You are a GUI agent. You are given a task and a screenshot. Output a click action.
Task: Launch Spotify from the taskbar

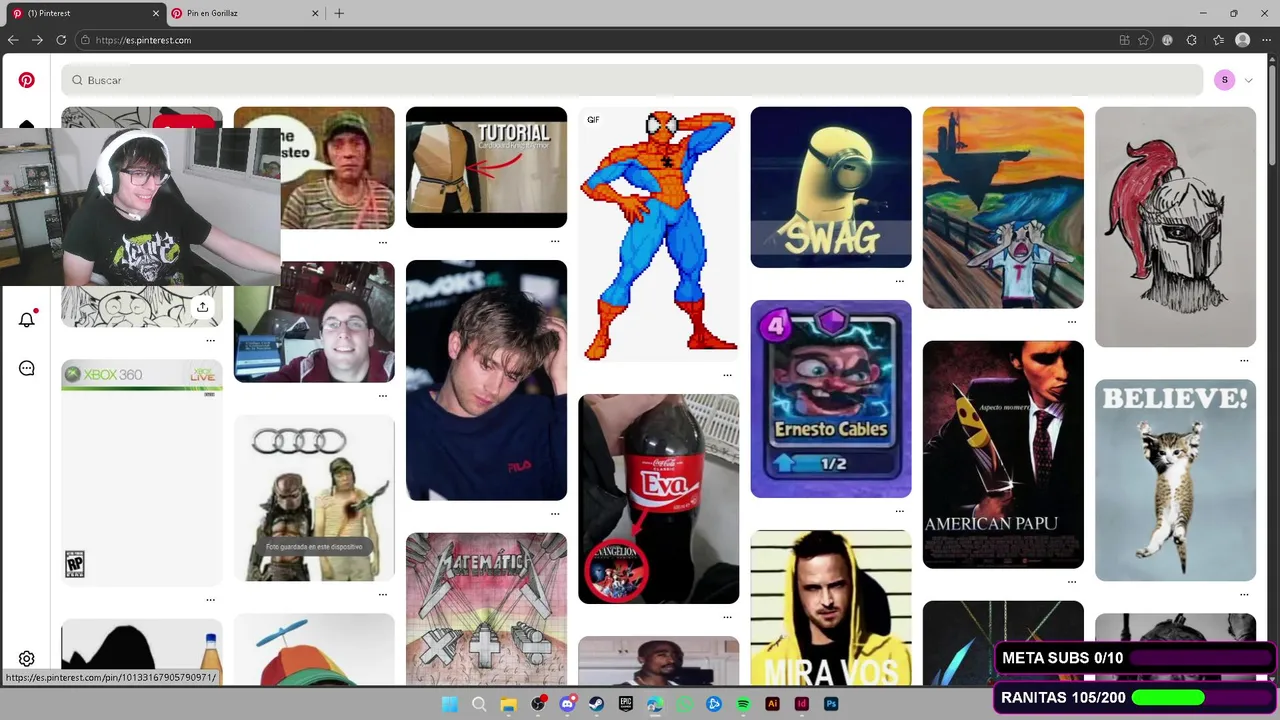(743, 704)
